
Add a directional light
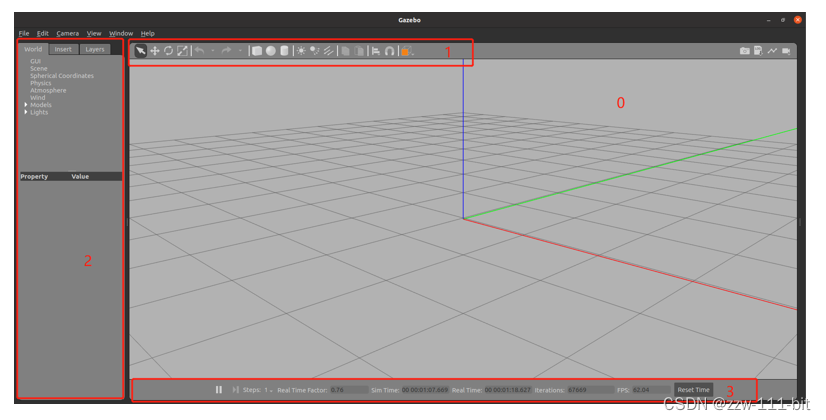329,51
